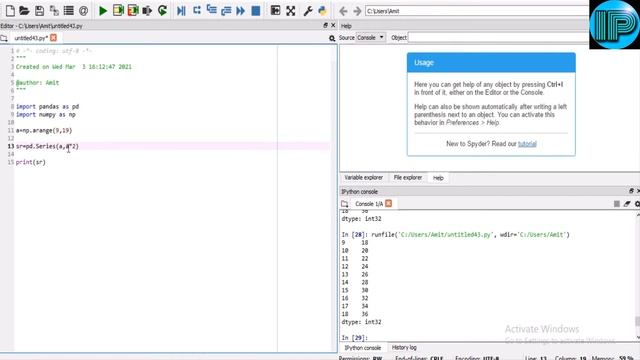Click the 'dtype: int32' line above In [29]
This screenshot has height=360, width=640.
[x=361, y=322]
